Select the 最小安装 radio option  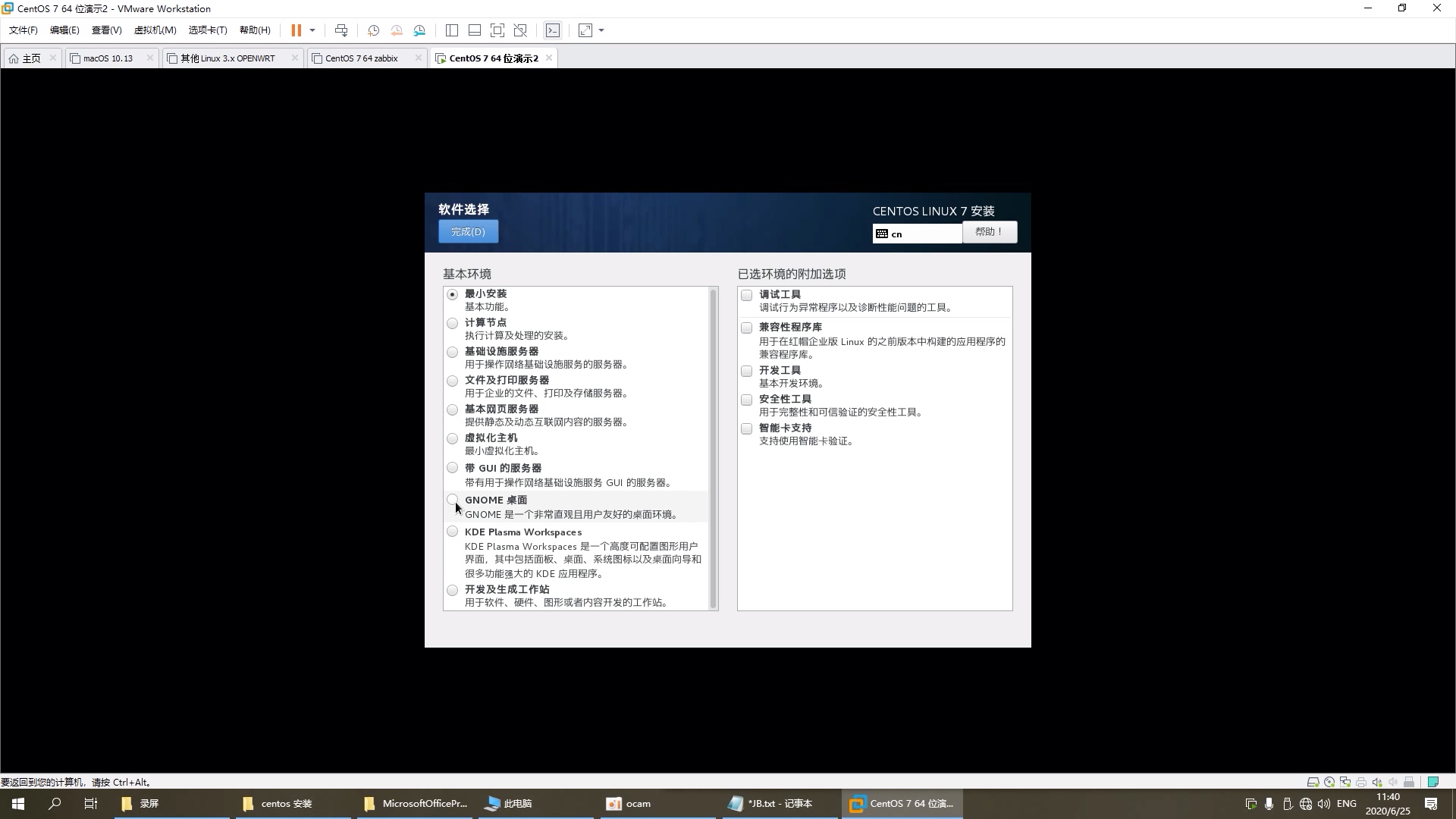tap(453, 294)
